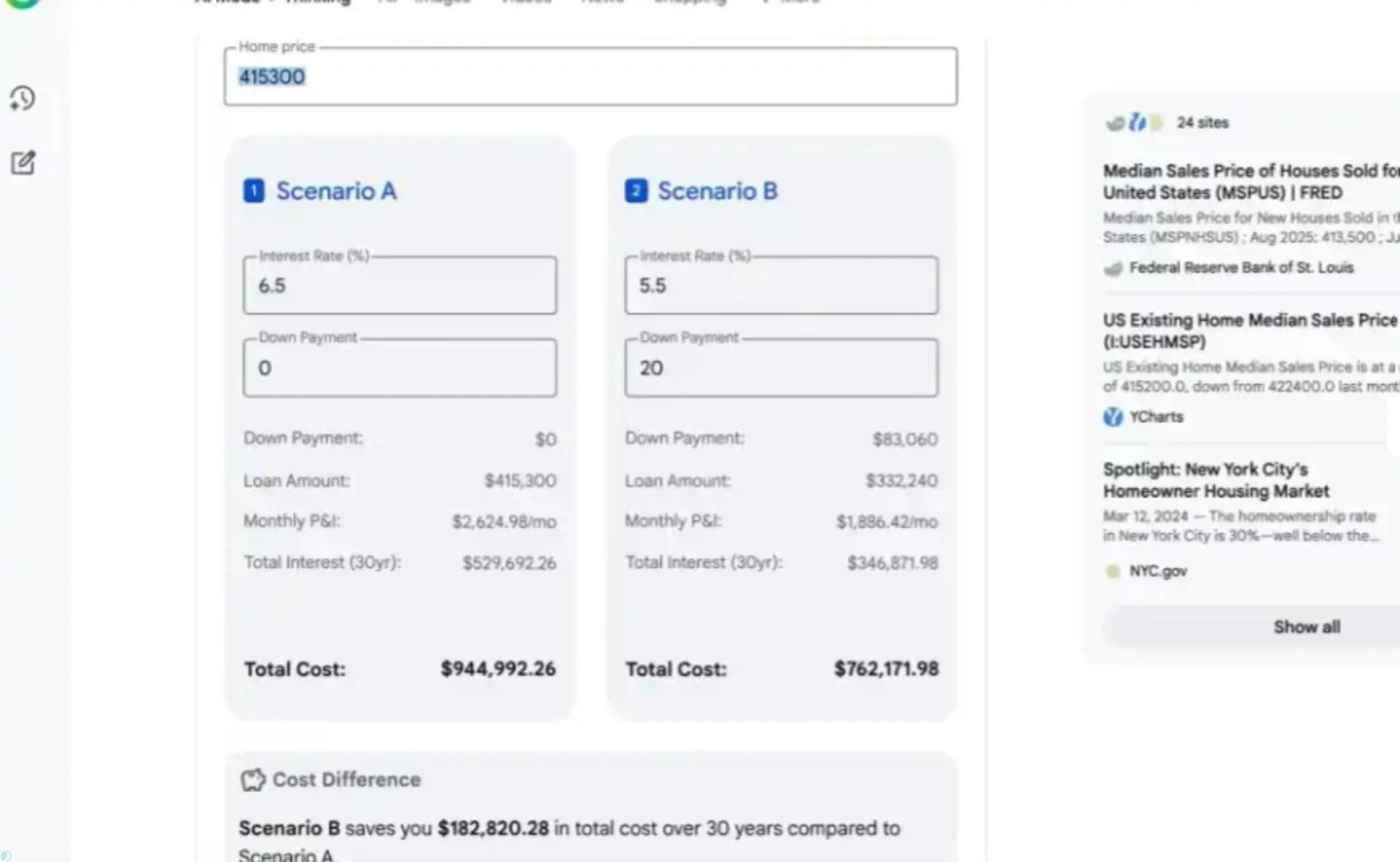This screenshot has height=862, width=1400.
Task: Click the Federal Reserve Bank favicon
Action: (1113, 268)
